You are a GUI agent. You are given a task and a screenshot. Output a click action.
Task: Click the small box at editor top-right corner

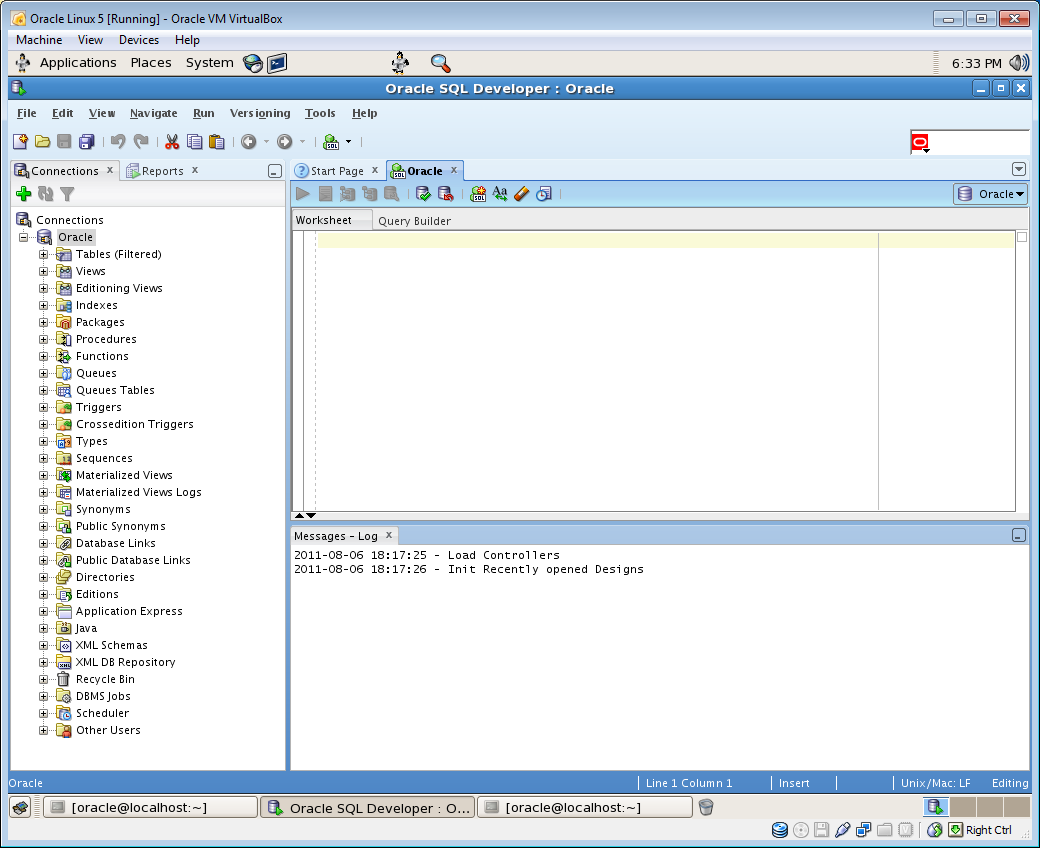[1021, 237]
